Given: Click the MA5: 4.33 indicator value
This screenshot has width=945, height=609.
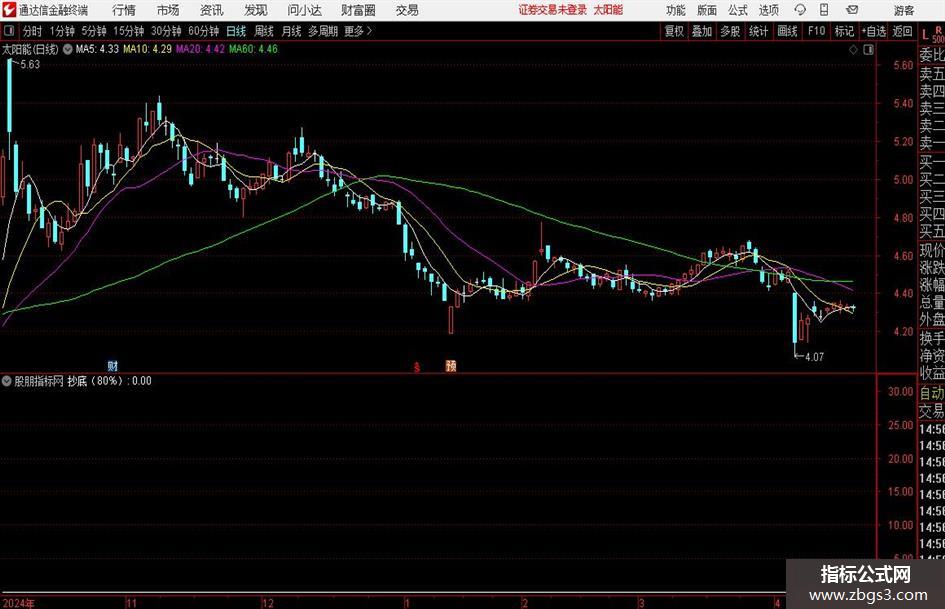Looking at the screenshot, I should (97, 49).
